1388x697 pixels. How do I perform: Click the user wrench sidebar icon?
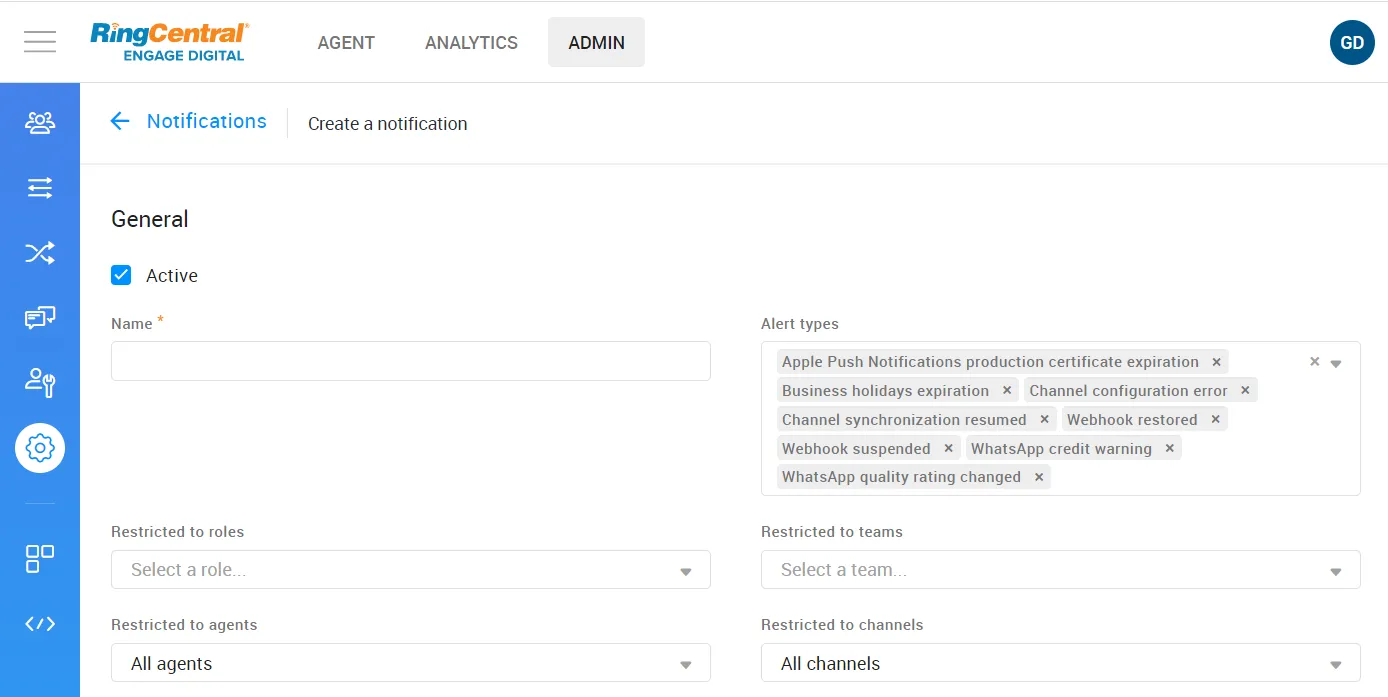tap(40, 383)
